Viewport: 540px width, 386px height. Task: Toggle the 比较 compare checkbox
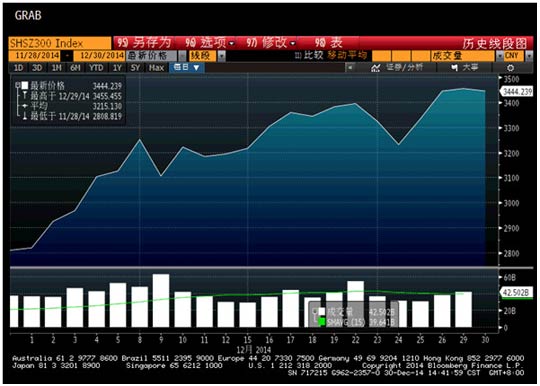[298, 56]
